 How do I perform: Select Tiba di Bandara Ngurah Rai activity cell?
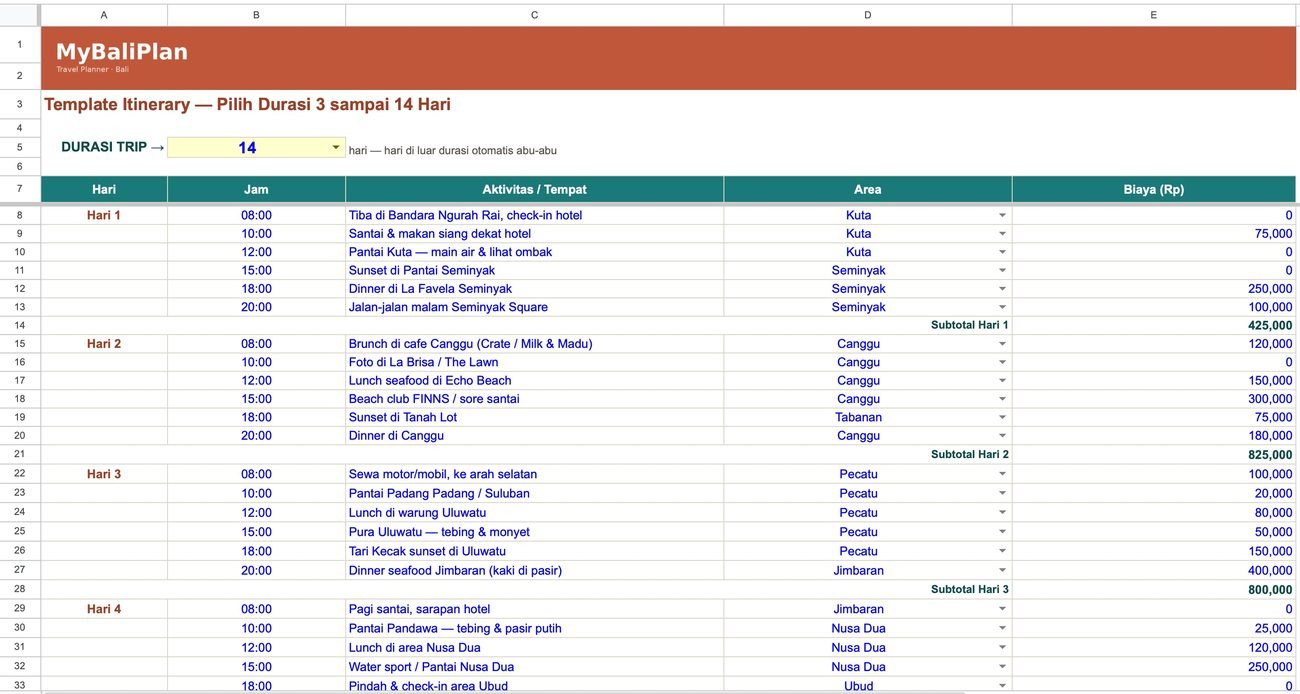click(x=534, y=215)
